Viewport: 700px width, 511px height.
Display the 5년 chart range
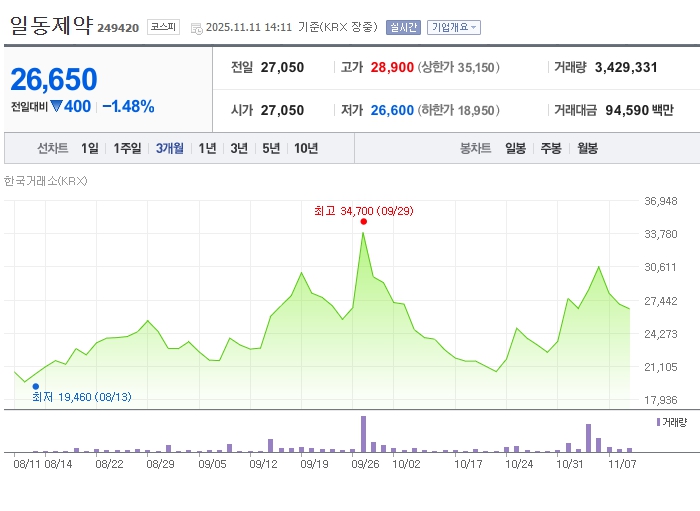(271, 148)
